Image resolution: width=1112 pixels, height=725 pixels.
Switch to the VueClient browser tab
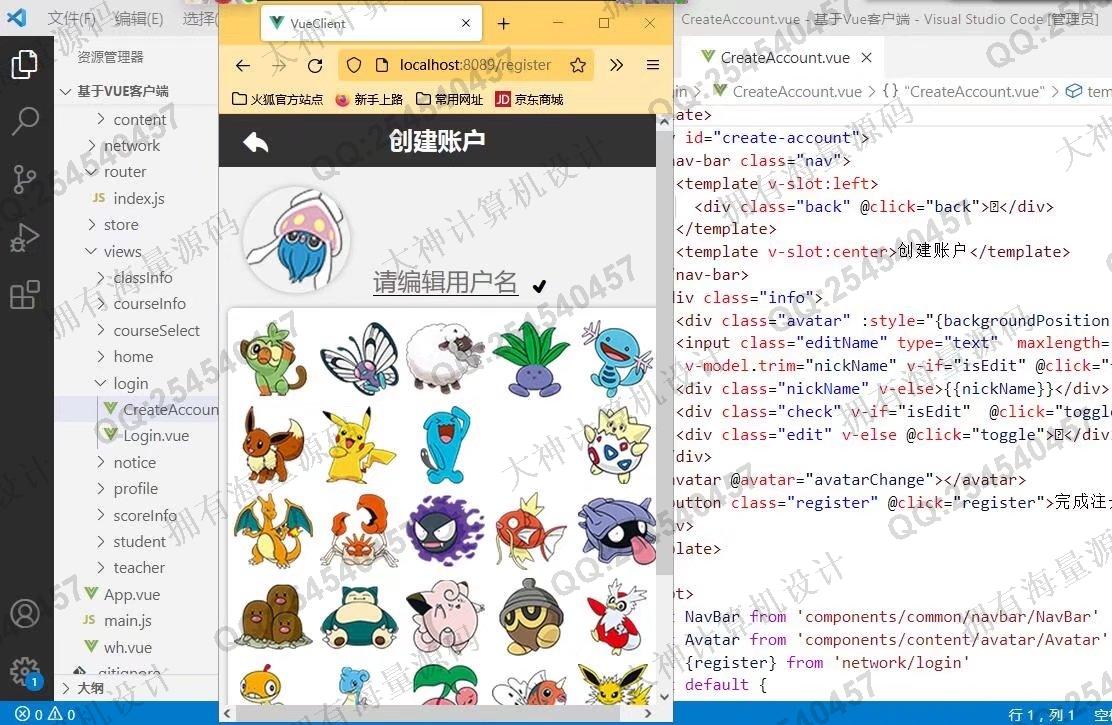tap(371, 23)
